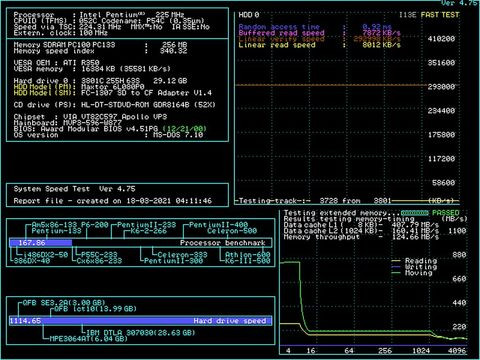Click the PentiumII-400 benchmark reference label
This screenshot has height=360, width=480.
click(x=218, y=225)
